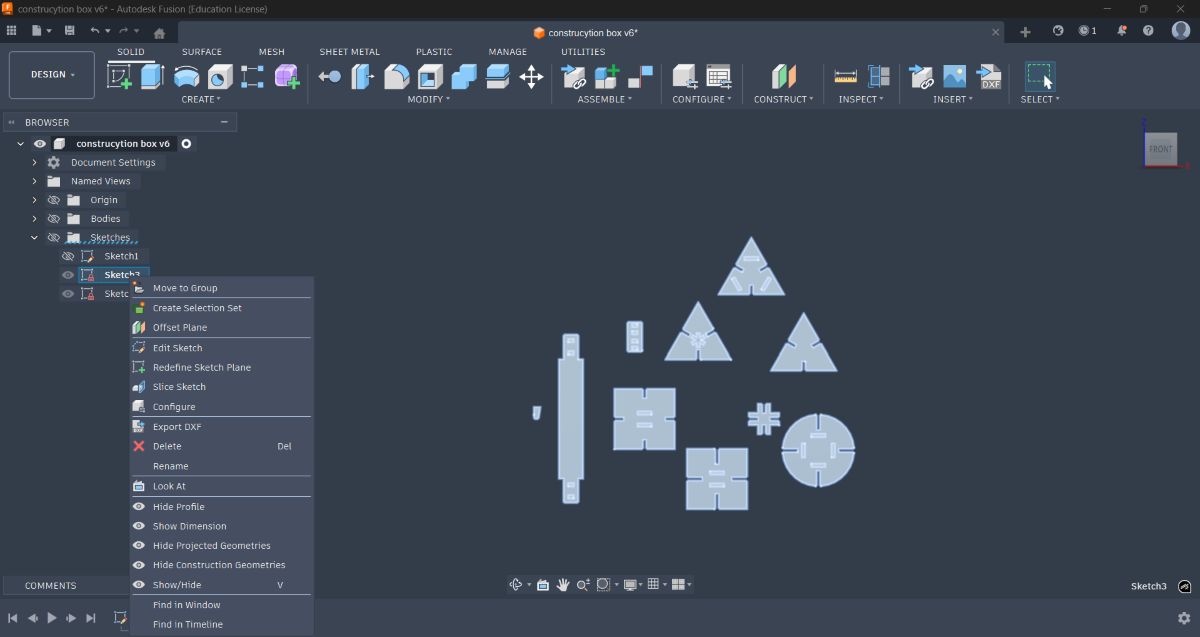Viewport: 1200px width, 637px height.
Task: Click the Orbit icon in navigation bar
Action: click(515, 583)
